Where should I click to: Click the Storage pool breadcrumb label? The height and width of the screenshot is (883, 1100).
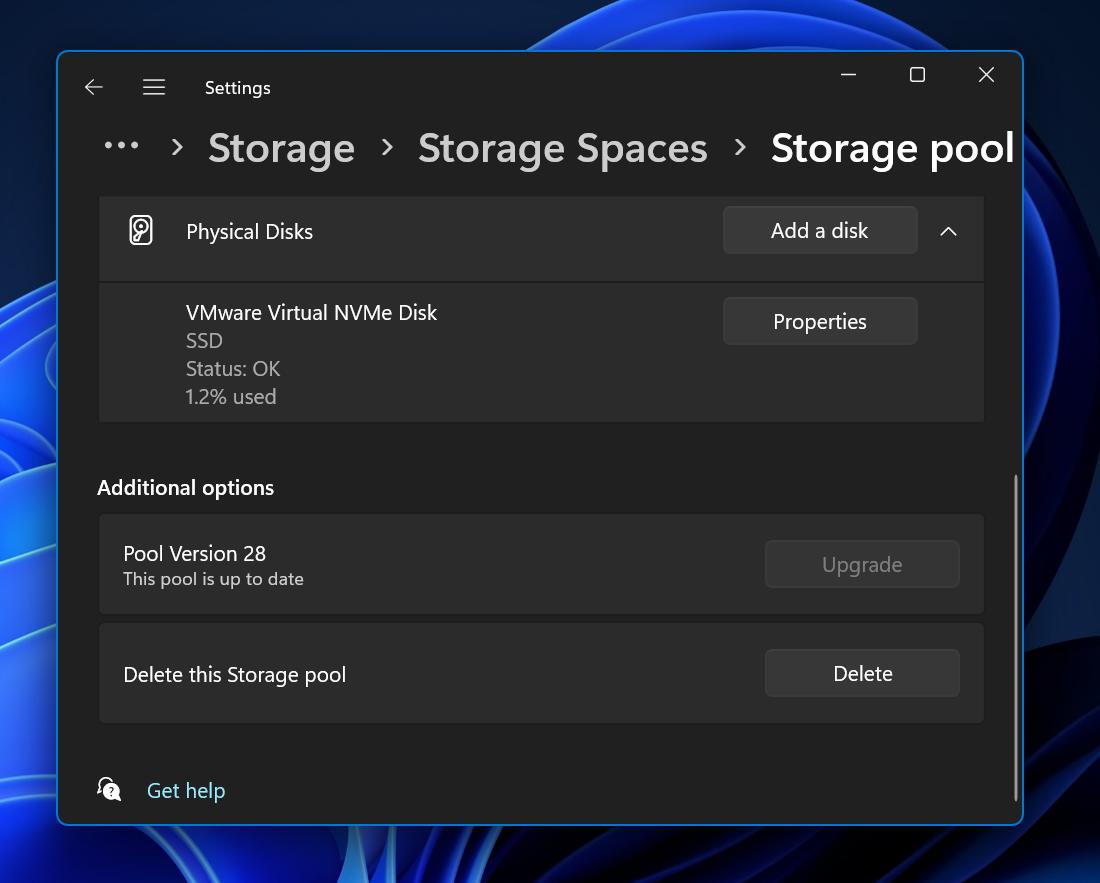coord(892,147)
